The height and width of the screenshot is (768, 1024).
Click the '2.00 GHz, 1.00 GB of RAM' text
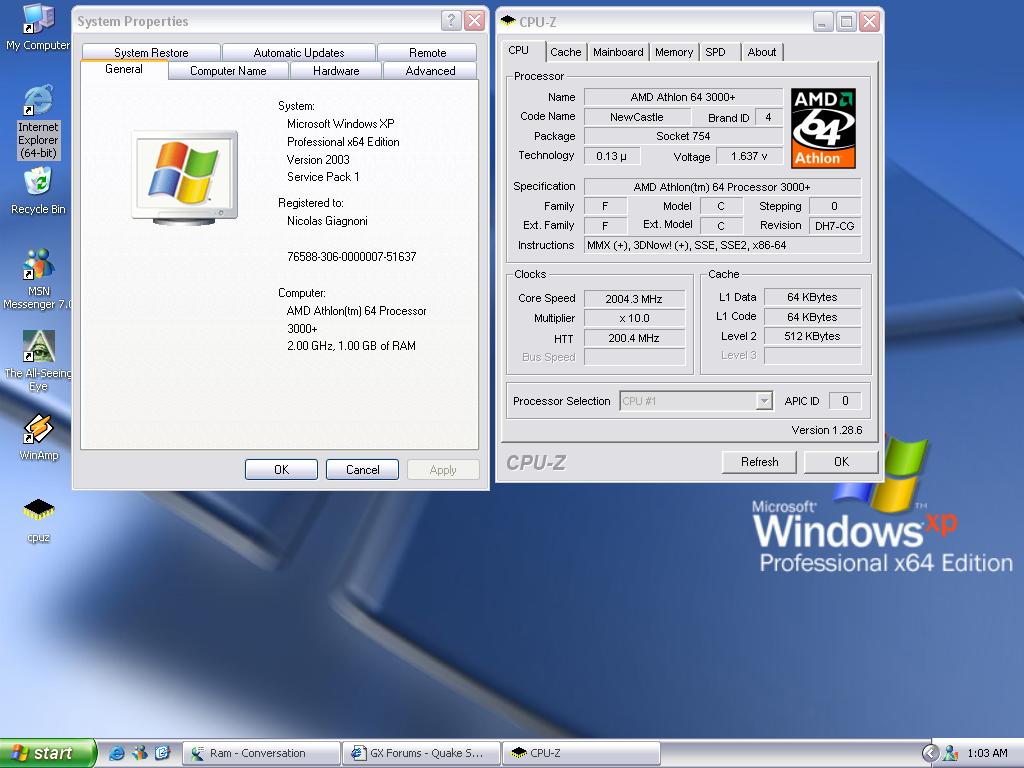click(351, 345)
